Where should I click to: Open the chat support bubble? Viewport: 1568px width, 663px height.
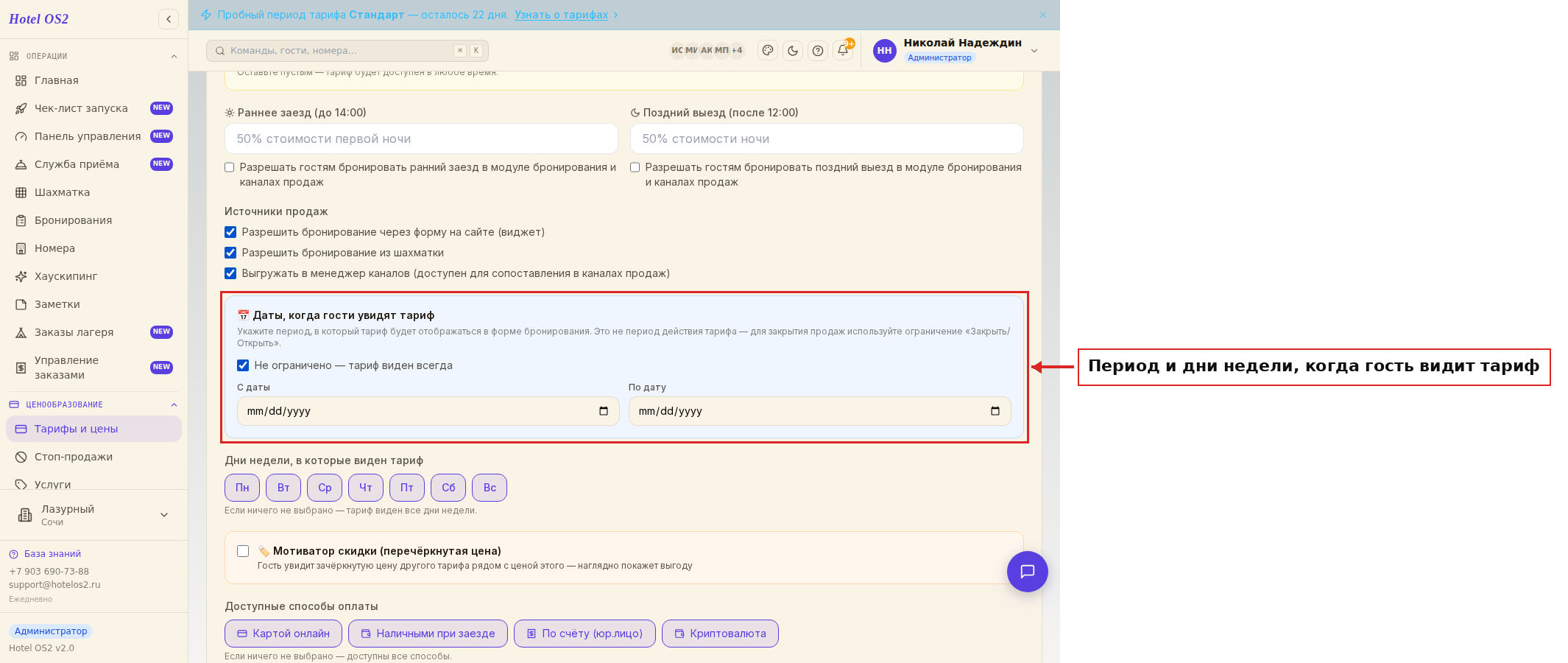pos(1028,572)
